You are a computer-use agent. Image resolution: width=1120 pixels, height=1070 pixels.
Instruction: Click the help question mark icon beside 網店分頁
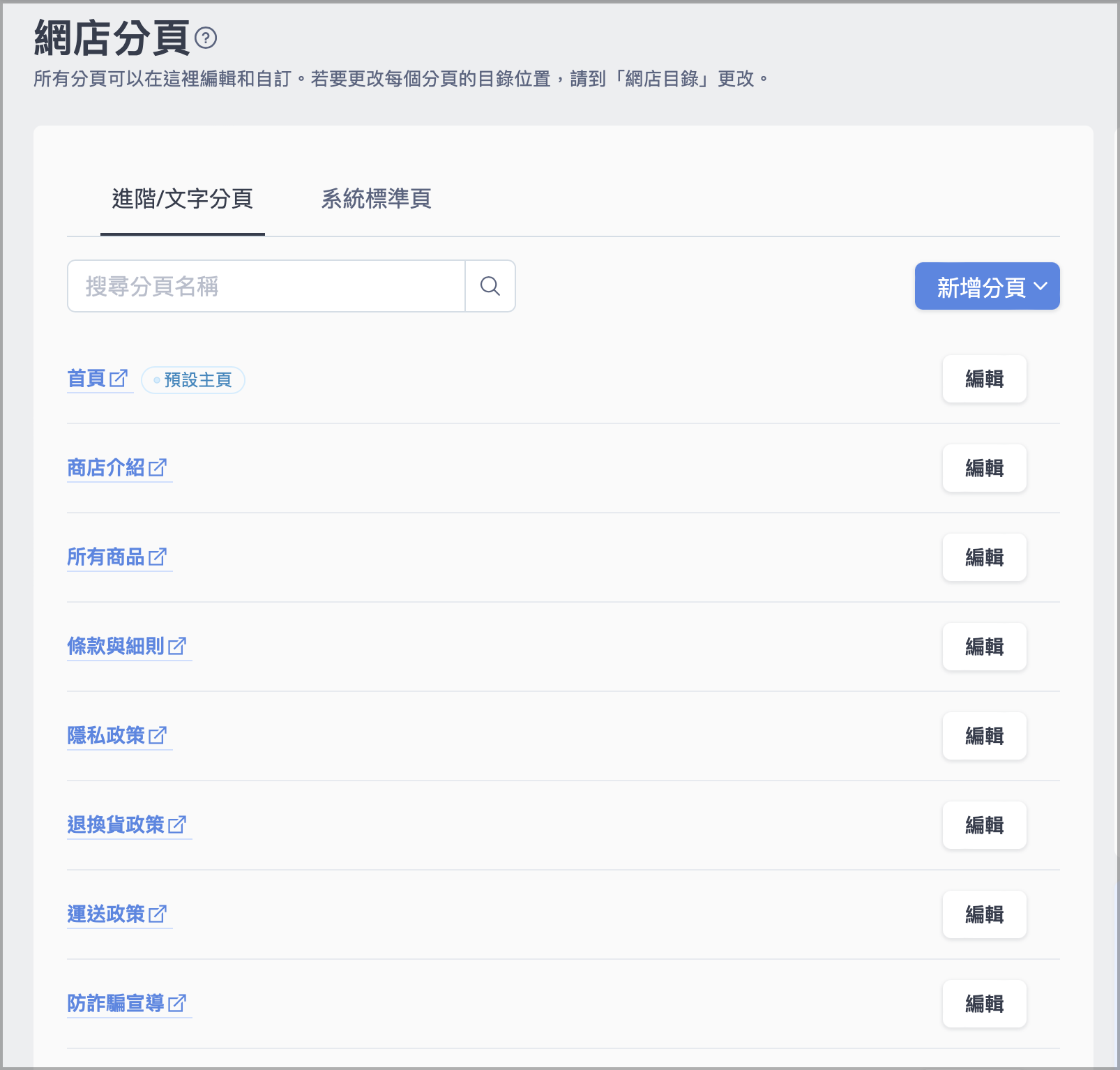(206, 38)
